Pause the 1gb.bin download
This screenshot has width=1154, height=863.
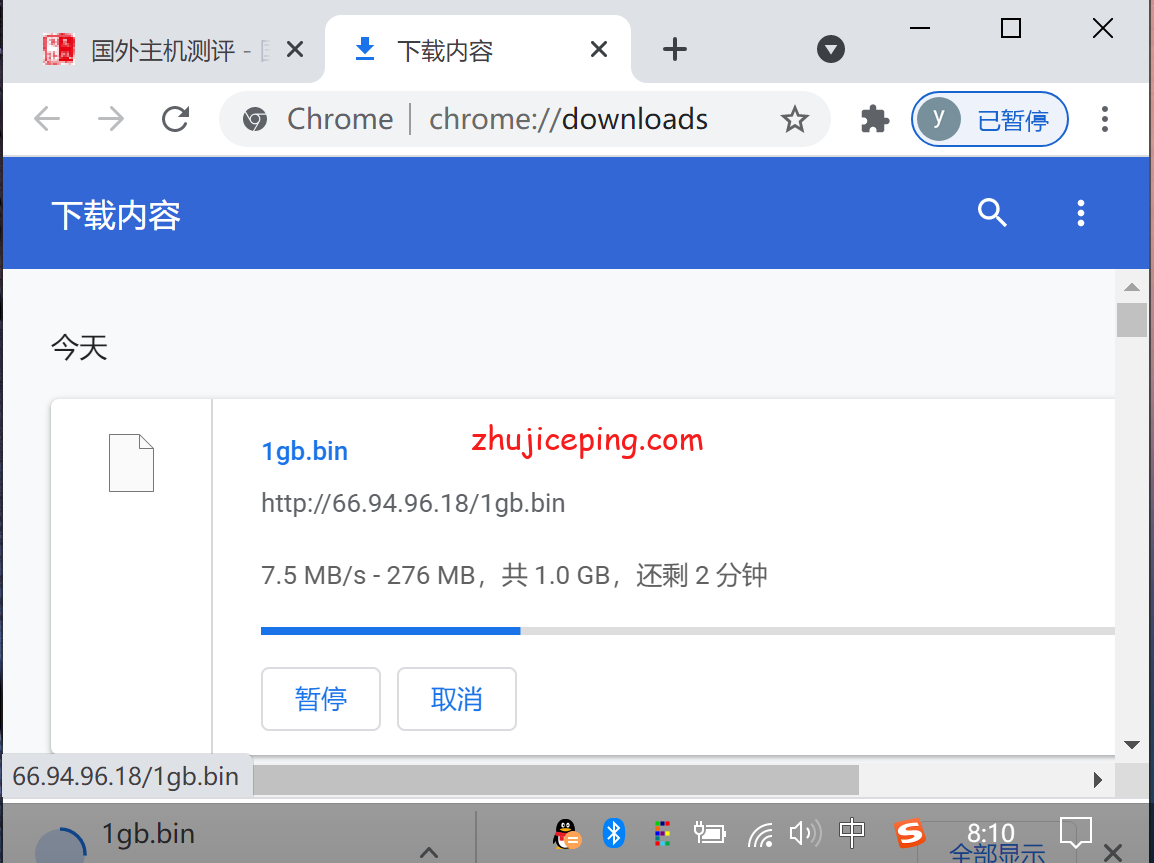click(x=321, y=699)
